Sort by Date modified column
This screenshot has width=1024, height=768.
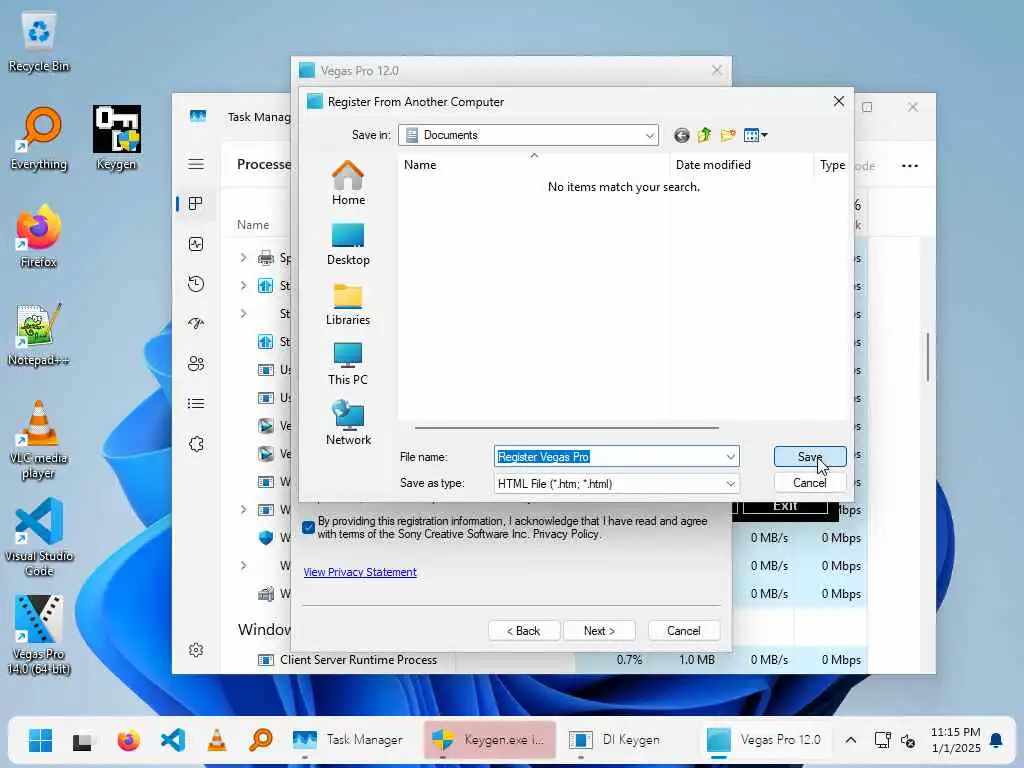741,165
